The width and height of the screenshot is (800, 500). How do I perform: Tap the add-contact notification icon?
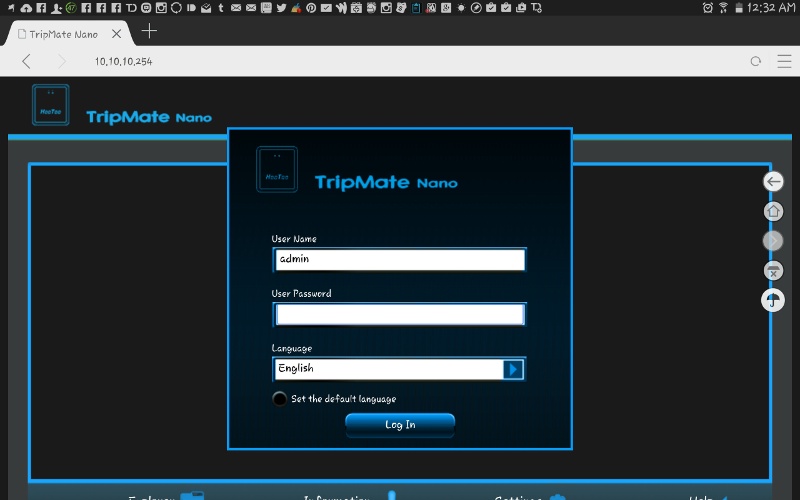56,8
